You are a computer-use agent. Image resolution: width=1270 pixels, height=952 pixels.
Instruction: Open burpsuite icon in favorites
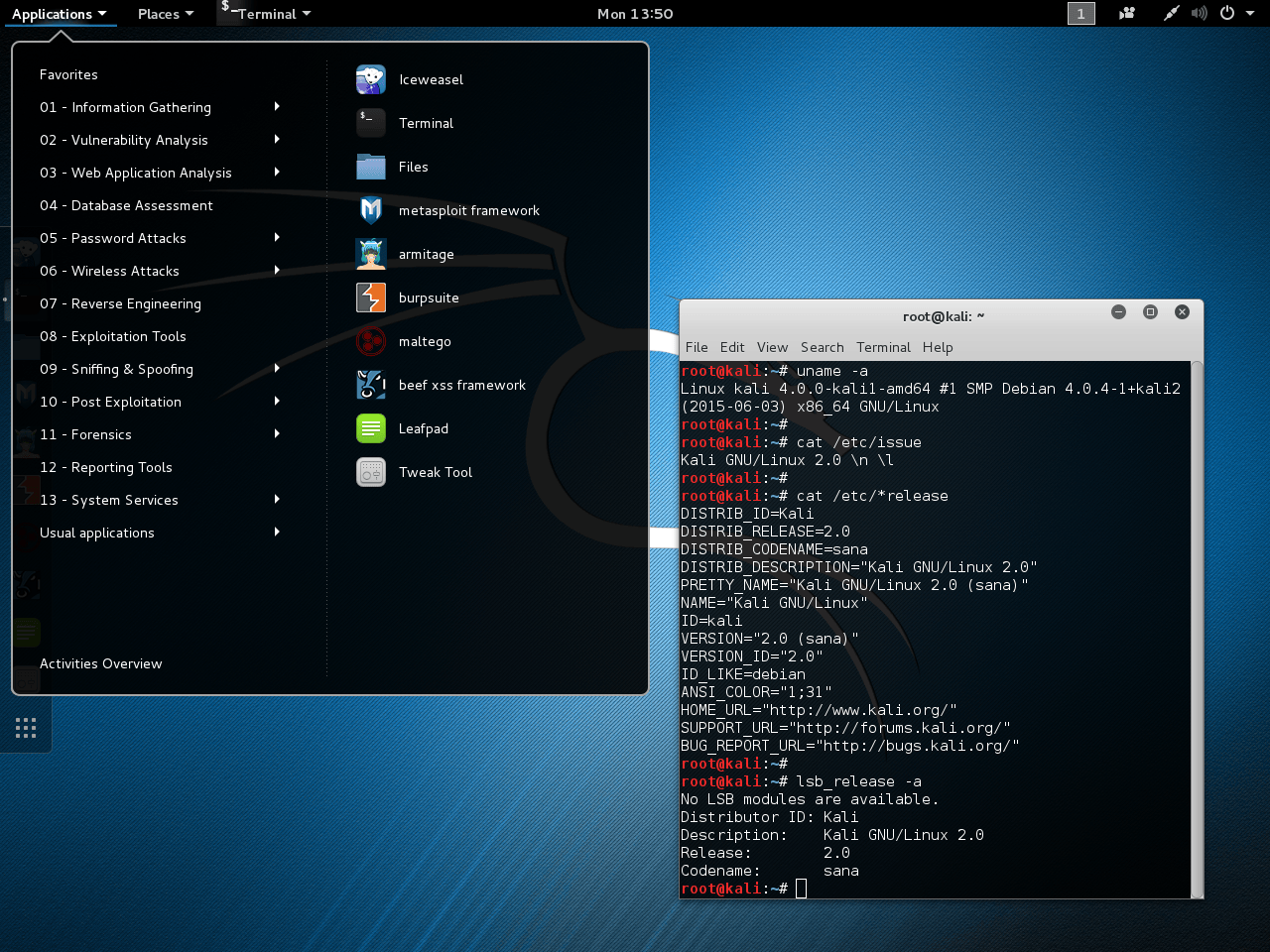[x=371, y=297]
